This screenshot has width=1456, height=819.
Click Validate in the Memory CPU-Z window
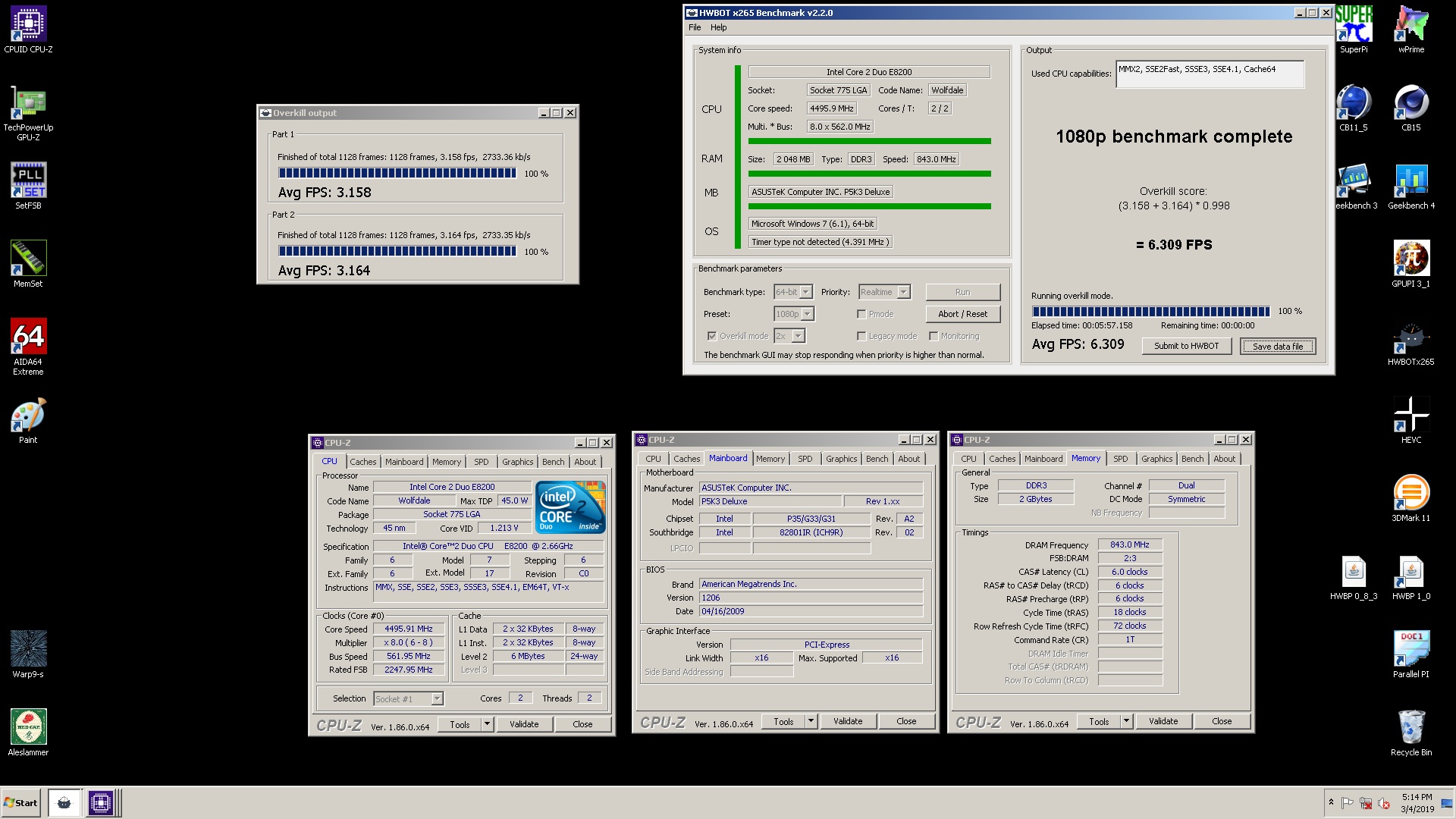(1163, 721)
